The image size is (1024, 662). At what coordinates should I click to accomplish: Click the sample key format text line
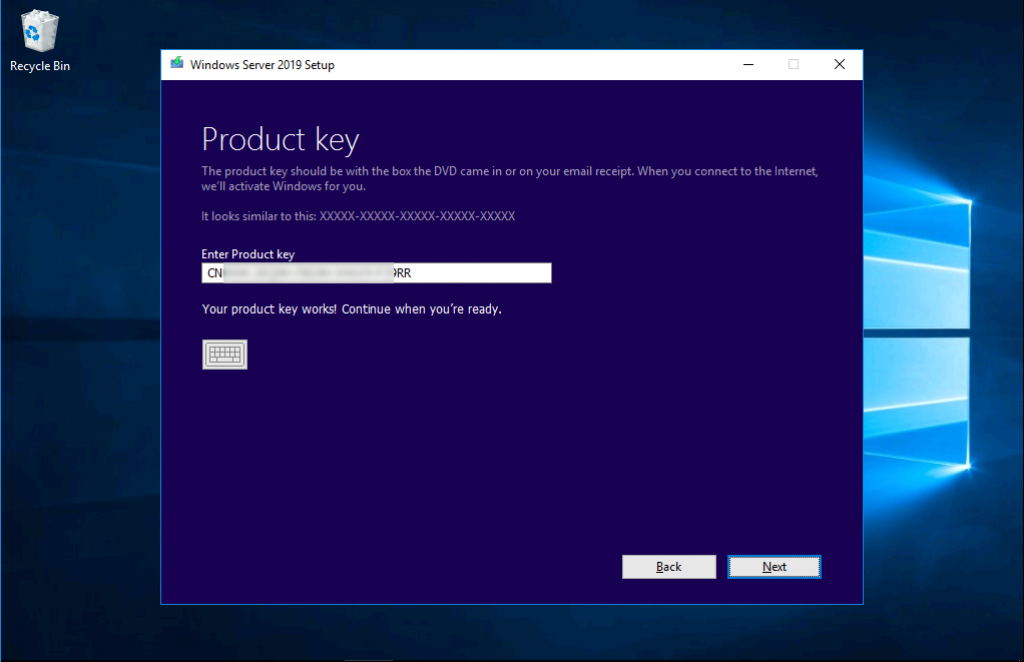coord(358,216)
